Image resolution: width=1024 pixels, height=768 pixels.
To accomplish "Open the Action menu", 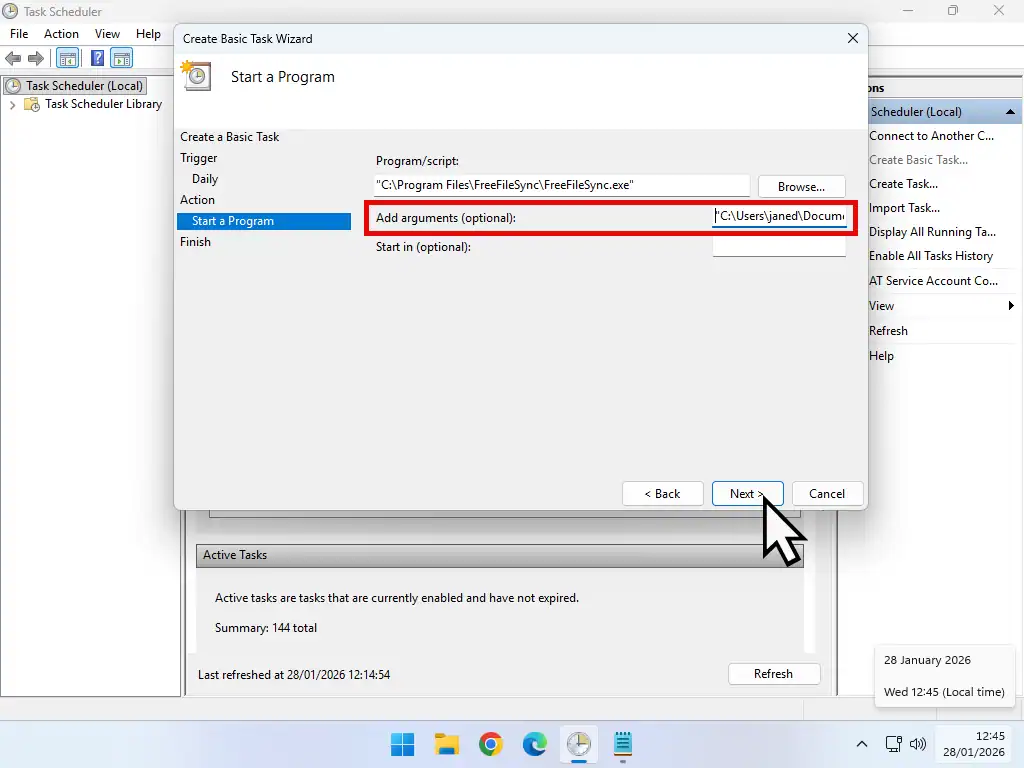I will tap(61, 33).
